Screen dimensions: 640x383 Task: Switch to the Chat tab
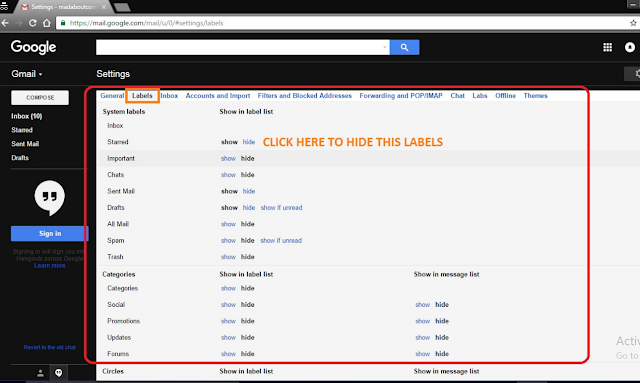(x=458, y=96)
